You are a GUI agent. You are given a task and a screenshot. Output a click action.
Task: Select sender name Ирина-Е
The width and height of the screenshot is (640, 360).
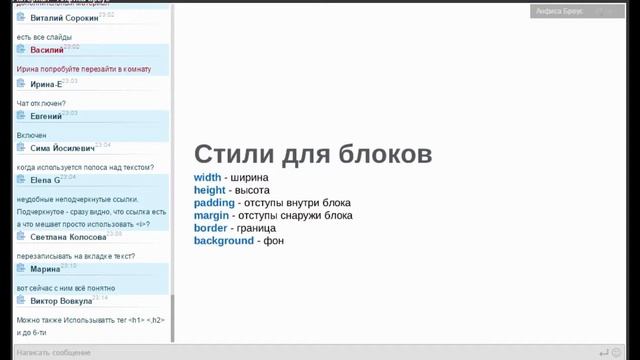46,84
